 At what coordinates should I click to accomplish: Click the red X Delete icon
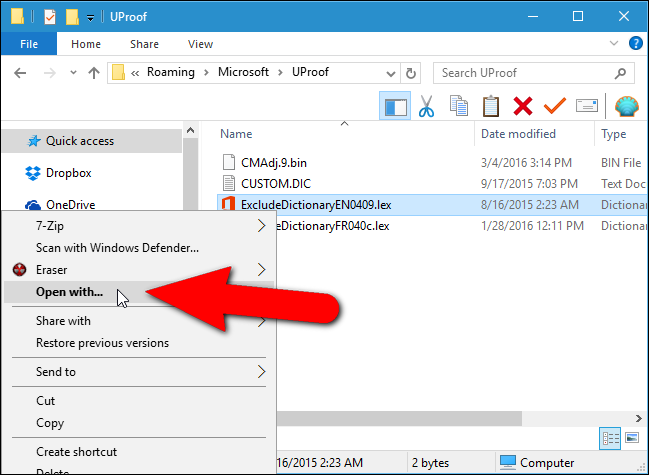523,106
